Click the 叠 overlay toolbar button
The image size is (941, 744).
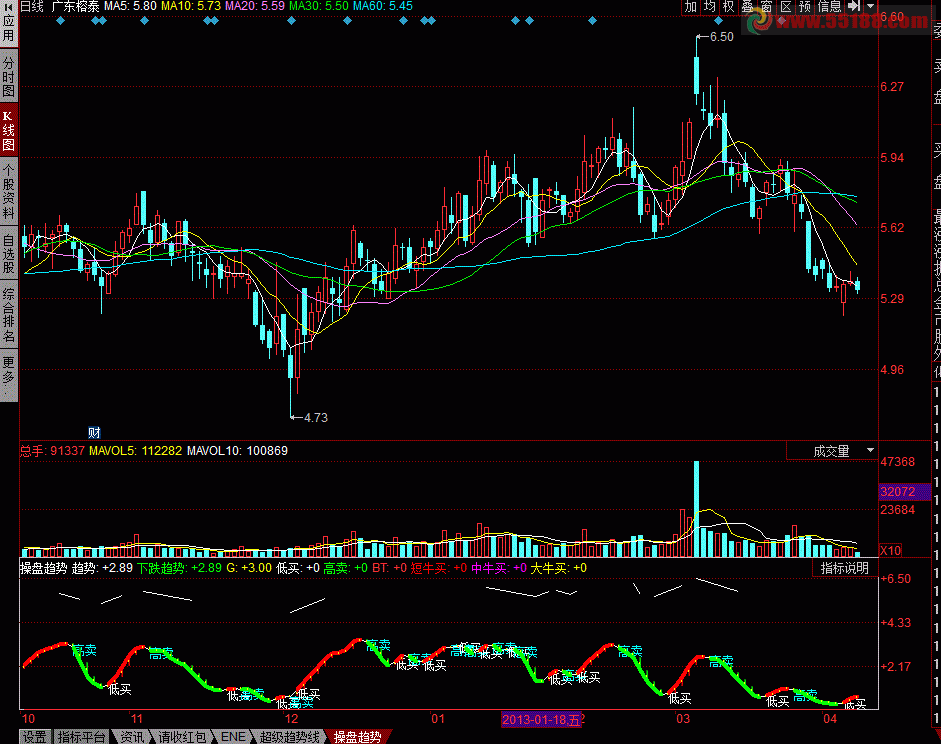pos(747,7)
